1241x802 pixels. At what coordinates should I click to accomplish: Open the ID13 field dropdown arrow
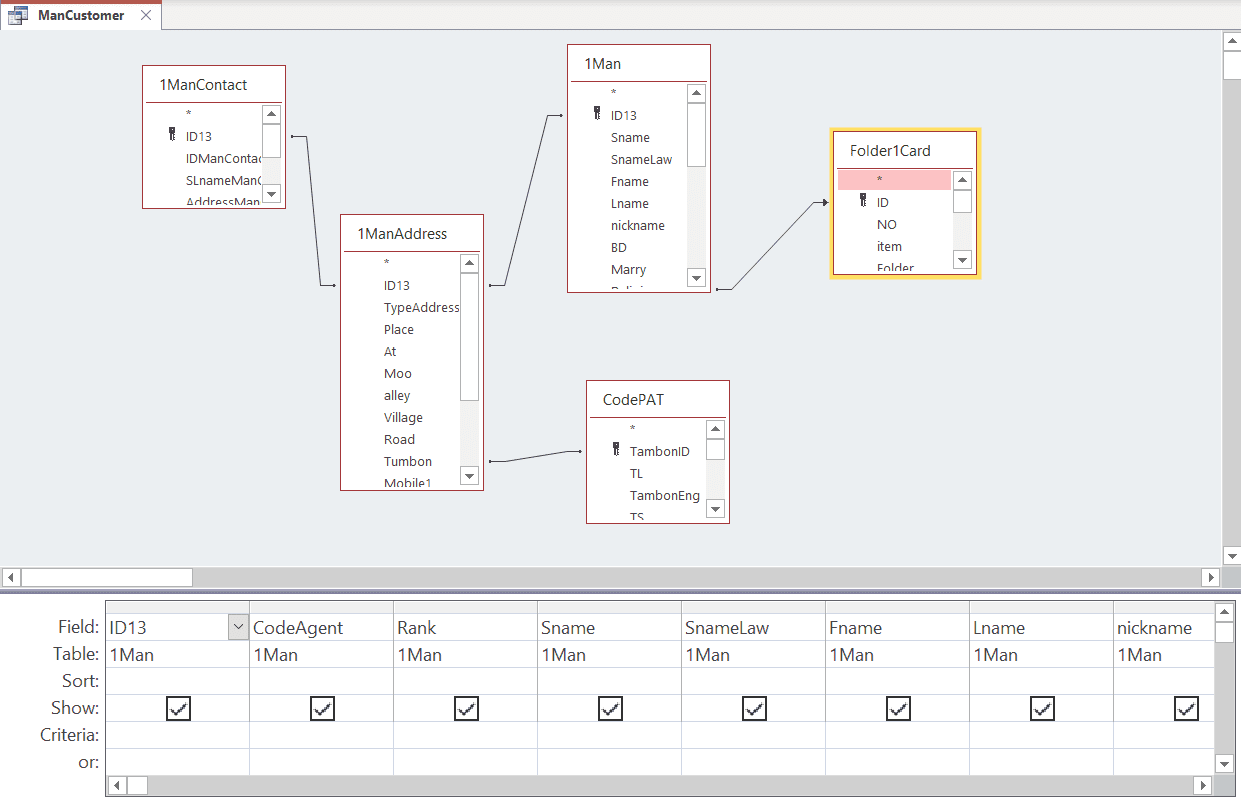(238, 627)
